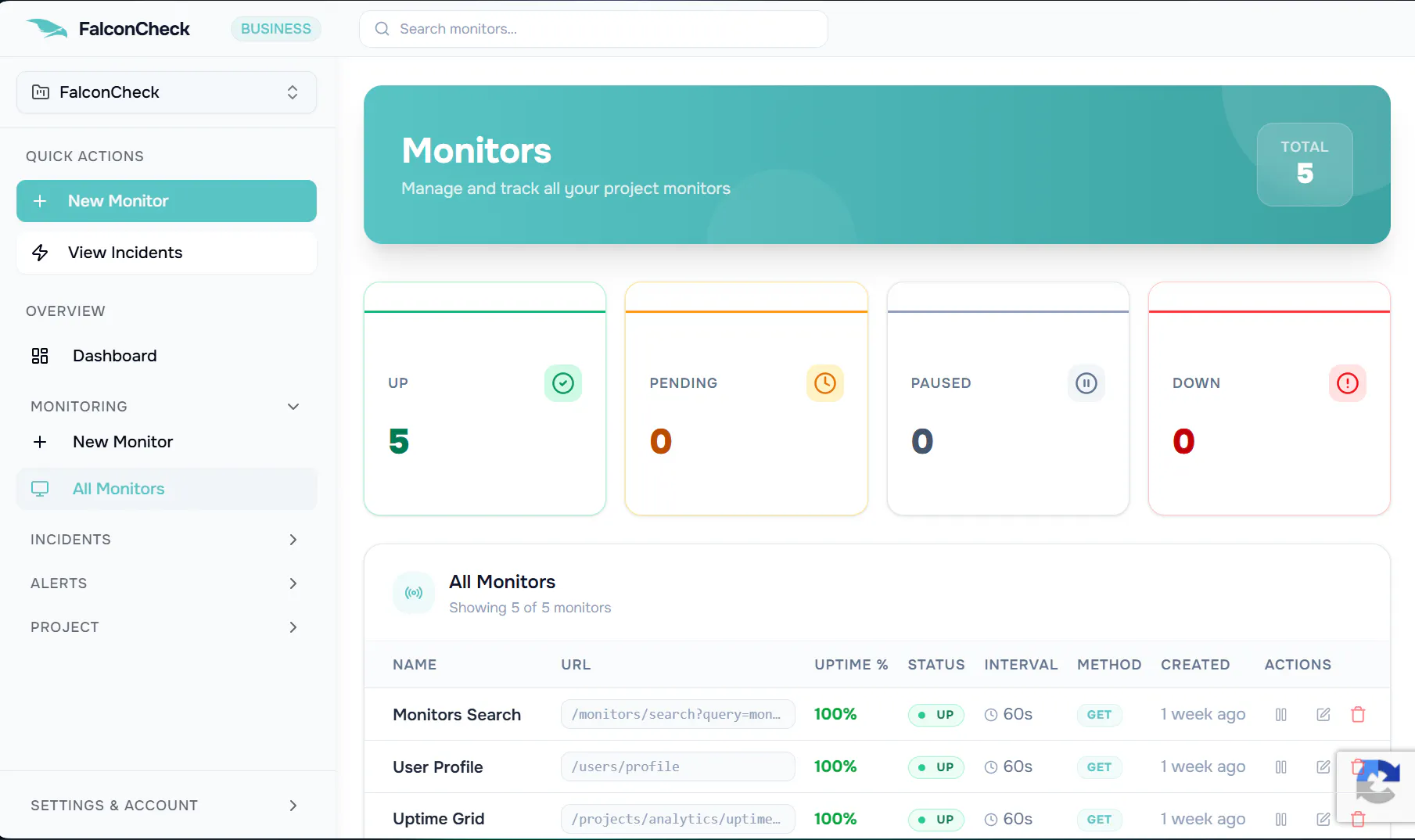Click the plus icon in Quick Actions New Monitor

pos(40,201)
